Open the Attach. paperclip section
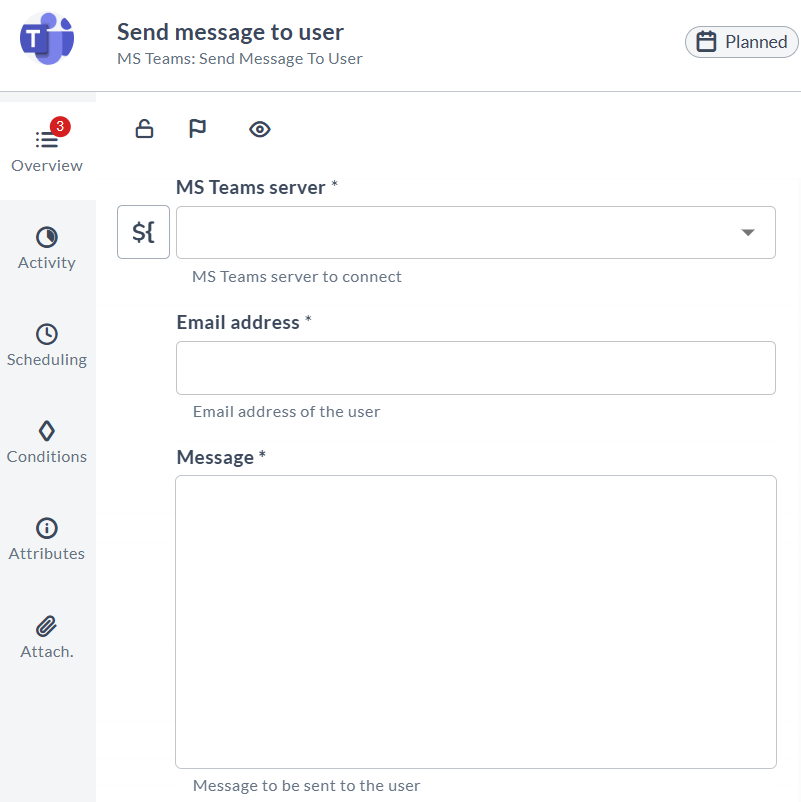The width and height of the screenshot is (801, 802). [x=47, y=637]
